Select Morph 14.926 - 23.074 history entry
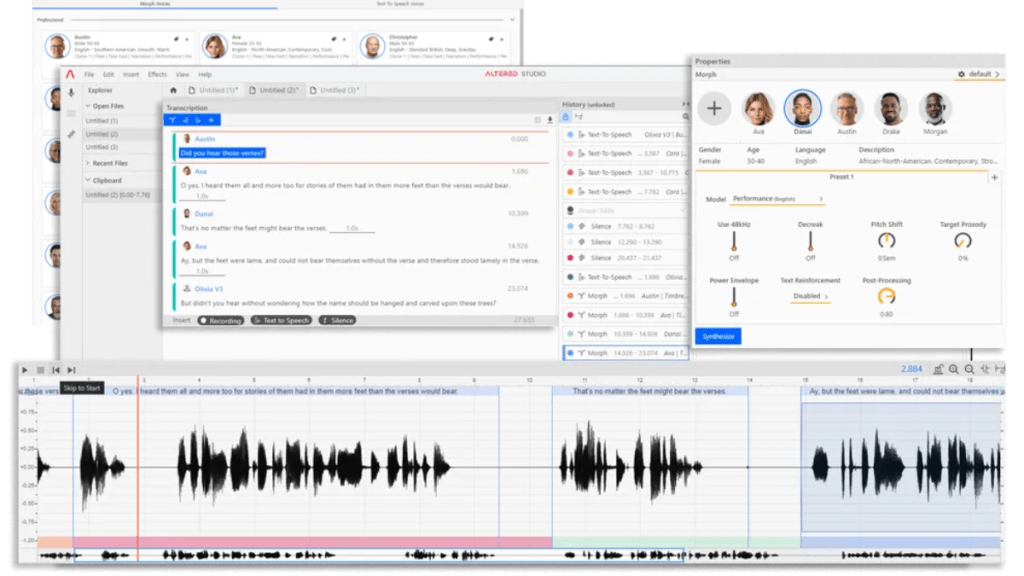The width and height of the screenshot is (1024, 576). 626,353
